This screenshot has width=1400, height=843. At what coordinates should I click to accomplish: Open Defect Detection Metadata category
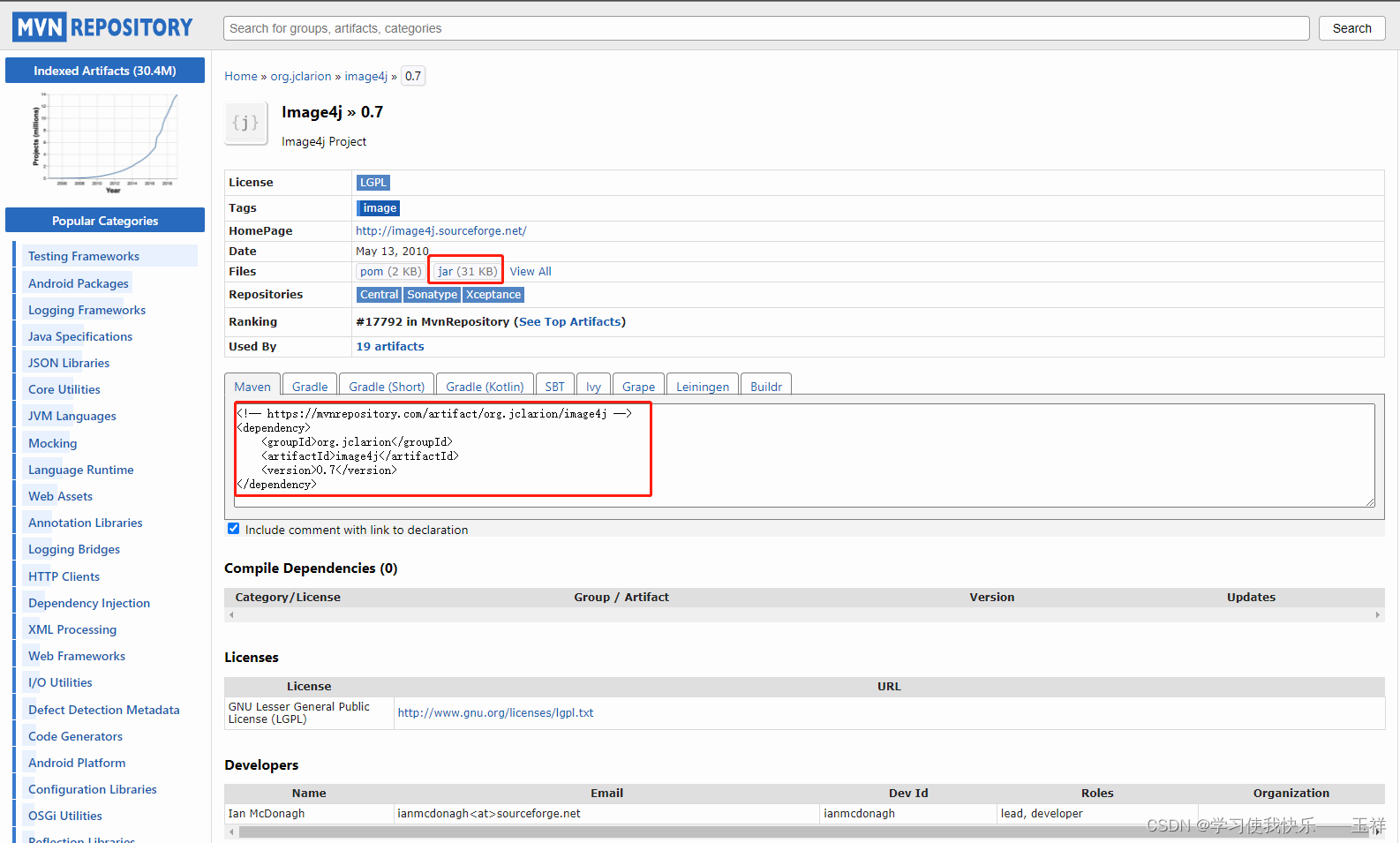(104, 710)
